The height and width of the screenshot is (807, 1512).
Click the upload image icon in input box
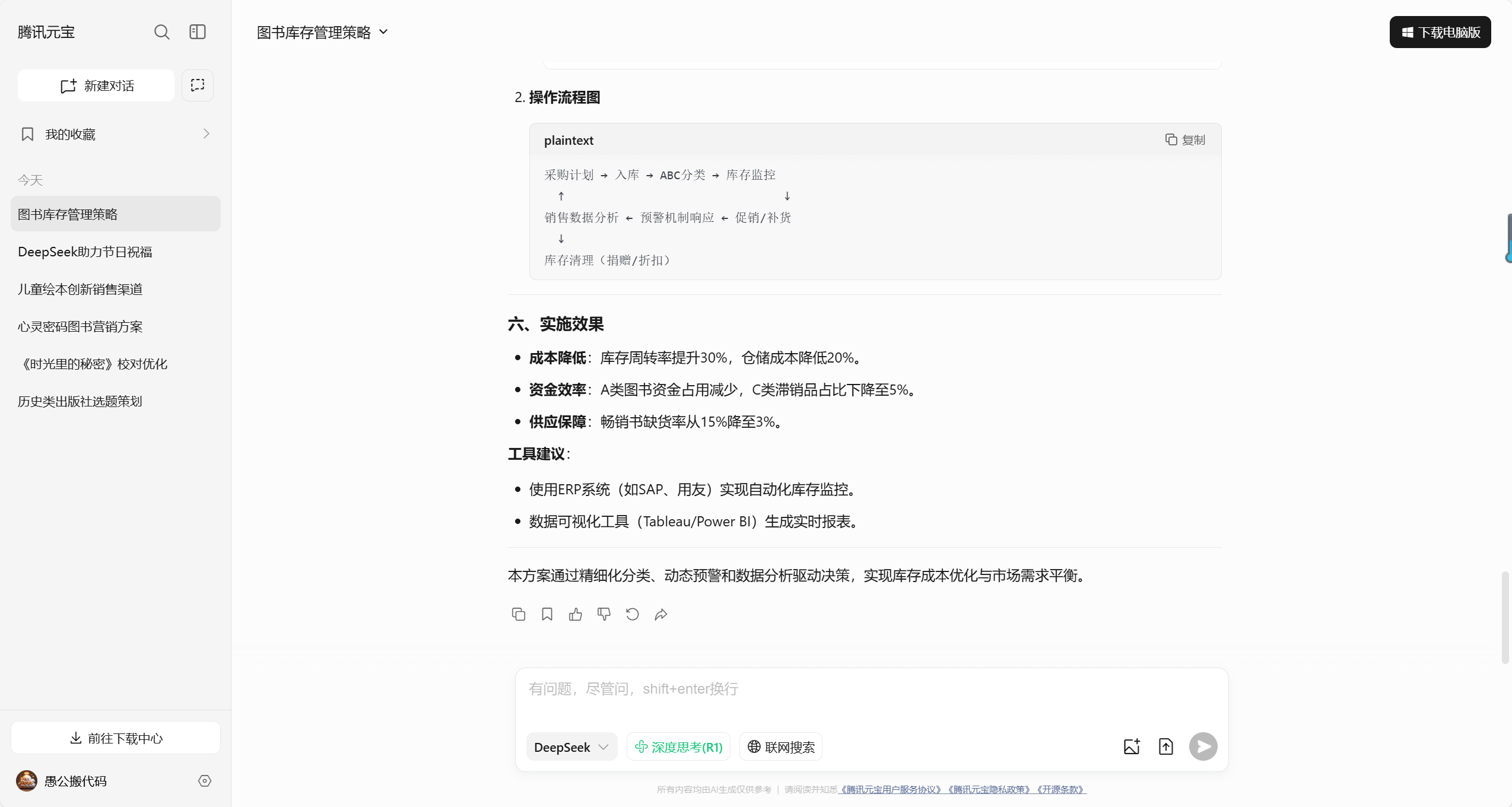tap(1132, 746)
